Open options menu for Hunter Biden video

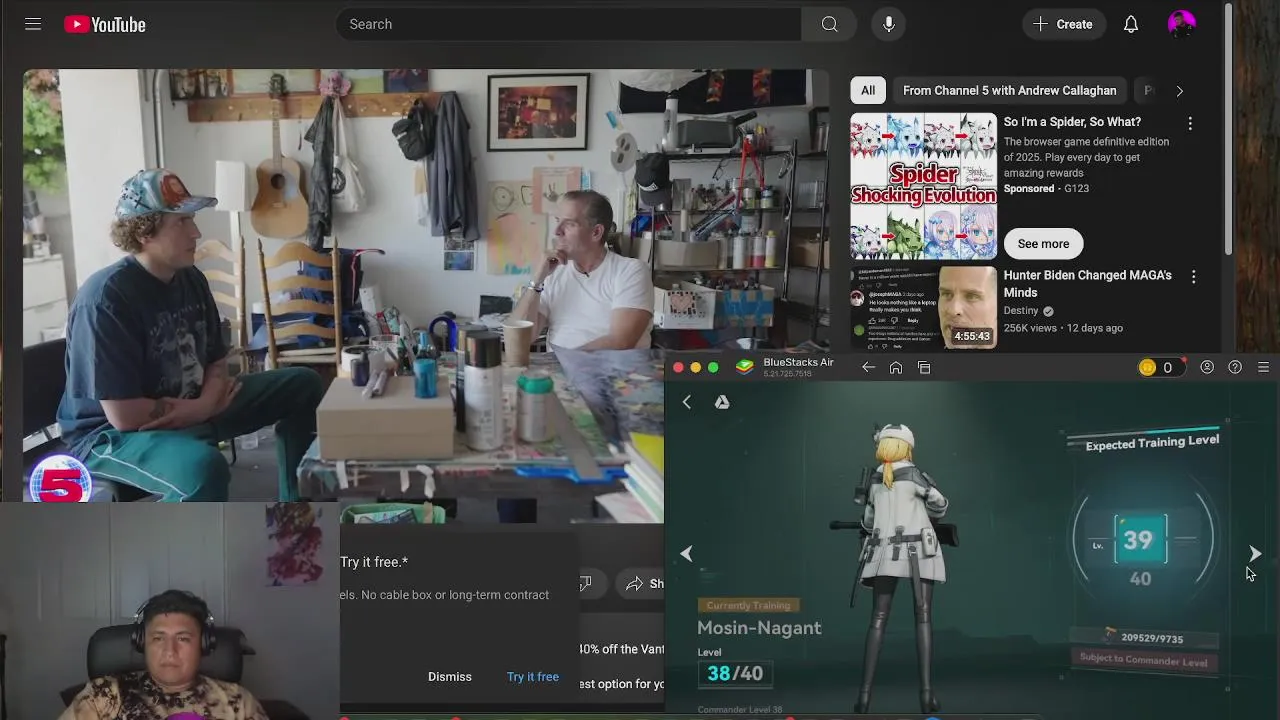(1193, 276)
